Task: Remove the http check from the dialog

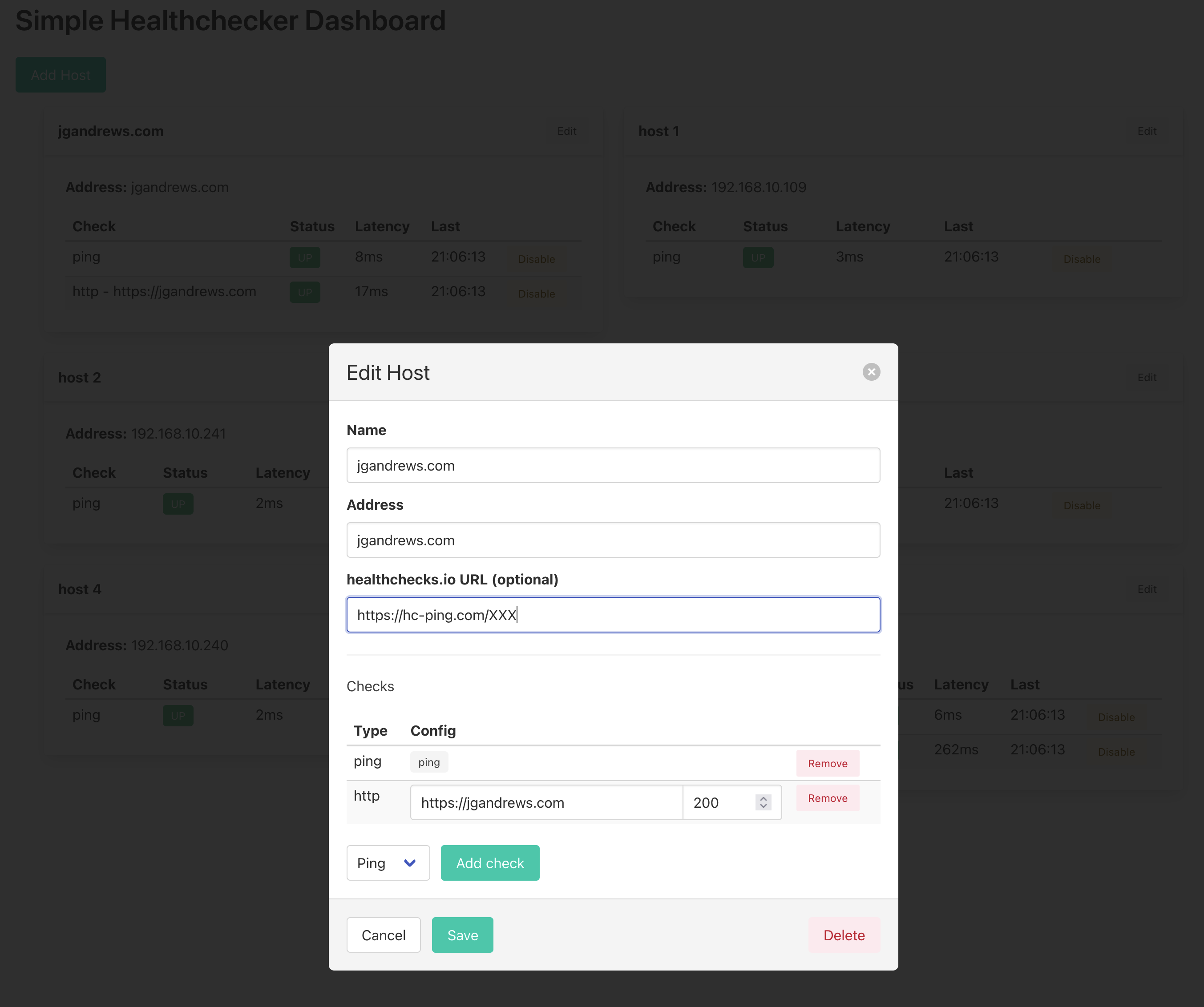Action: coord(827,798)
